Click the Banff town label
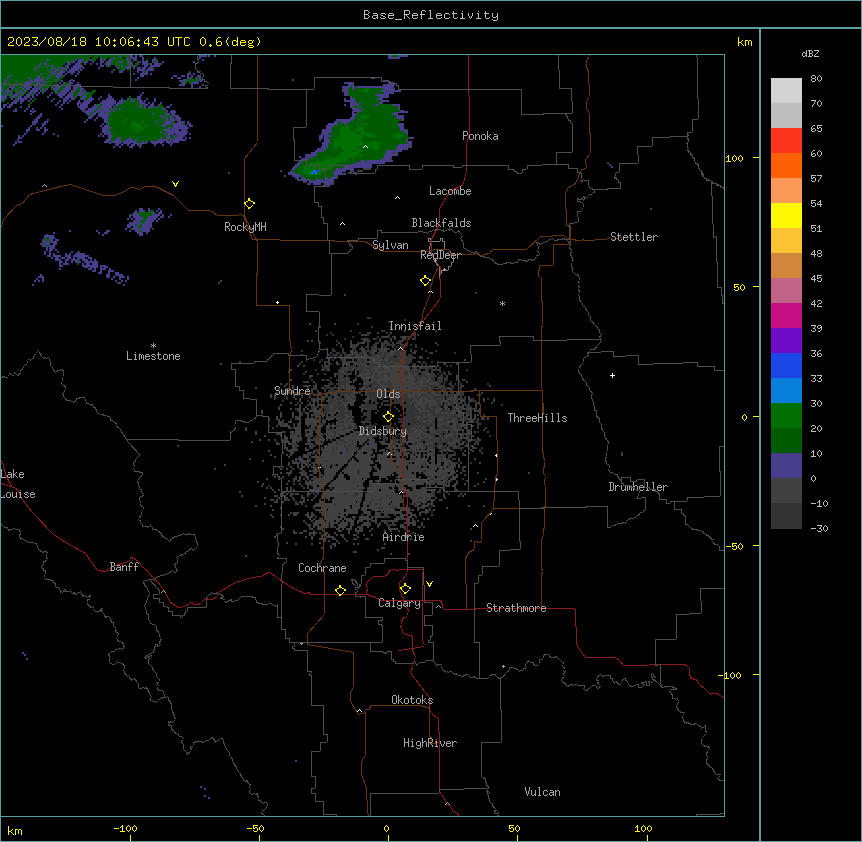The height and width of the screenshot is (842, 862). point(124,567)
